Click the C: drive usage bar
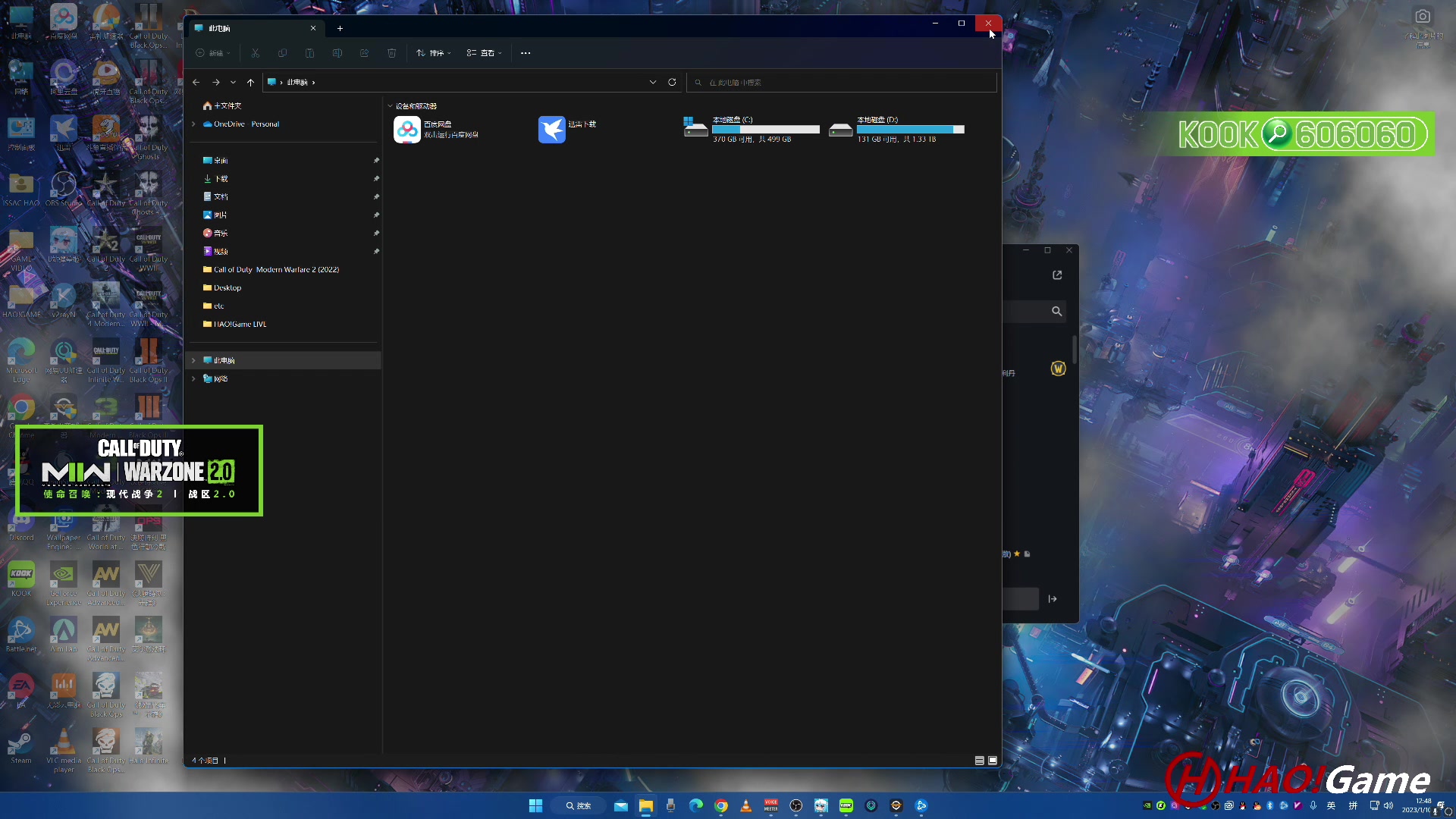Screen dimensions: 1456x819 coord(766,130)
